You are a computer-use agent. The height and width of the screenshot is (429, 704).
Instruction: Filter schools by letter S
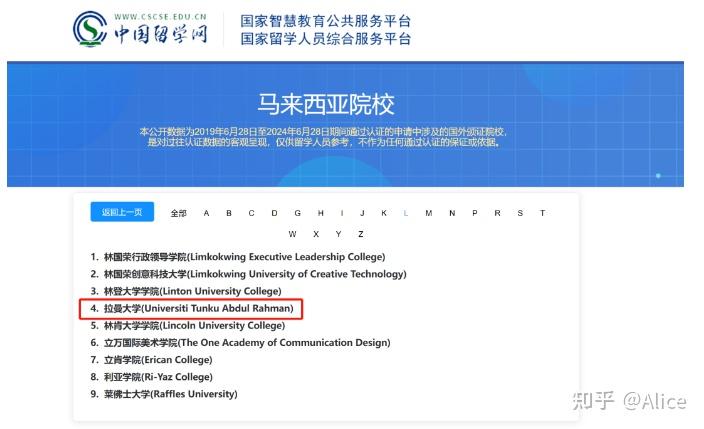(520, 213)
